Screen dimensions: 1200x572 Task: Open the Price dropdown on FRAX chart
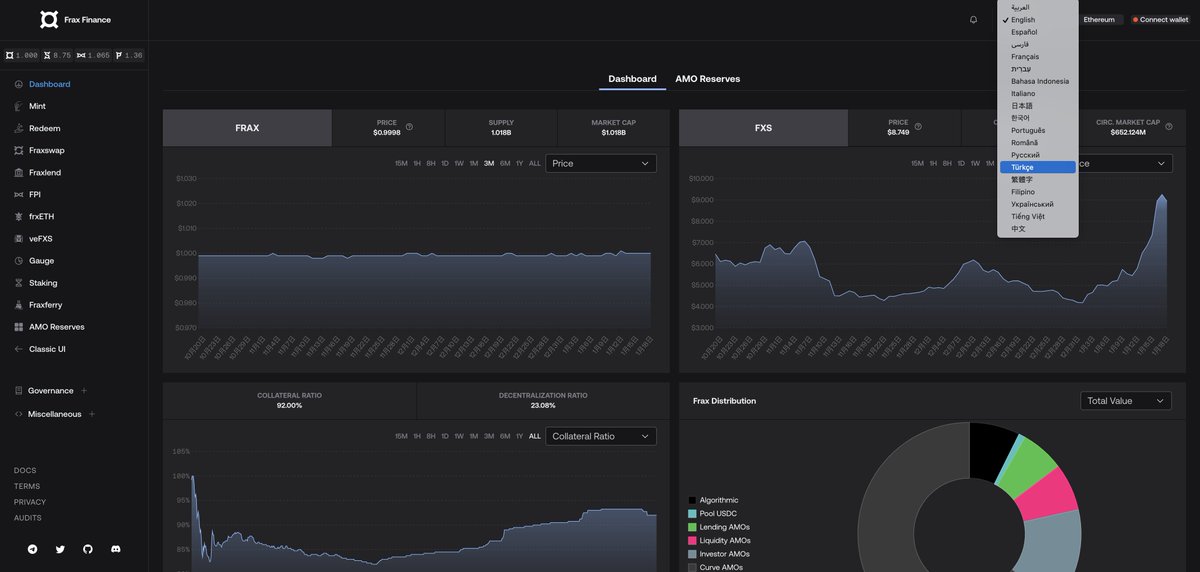(x=601, y=163)
